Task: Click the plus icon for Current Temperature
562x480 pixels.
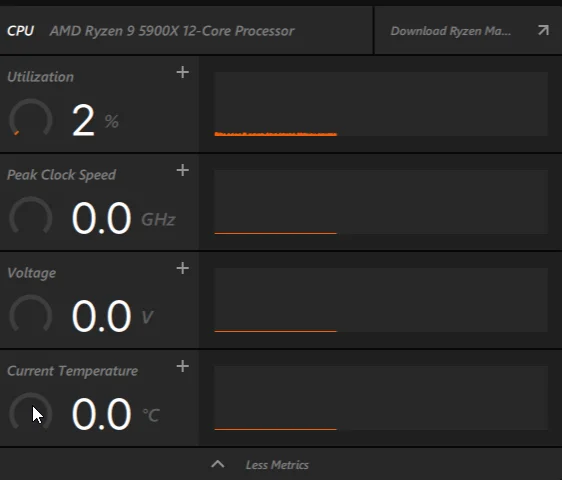Action: (183, 366)
